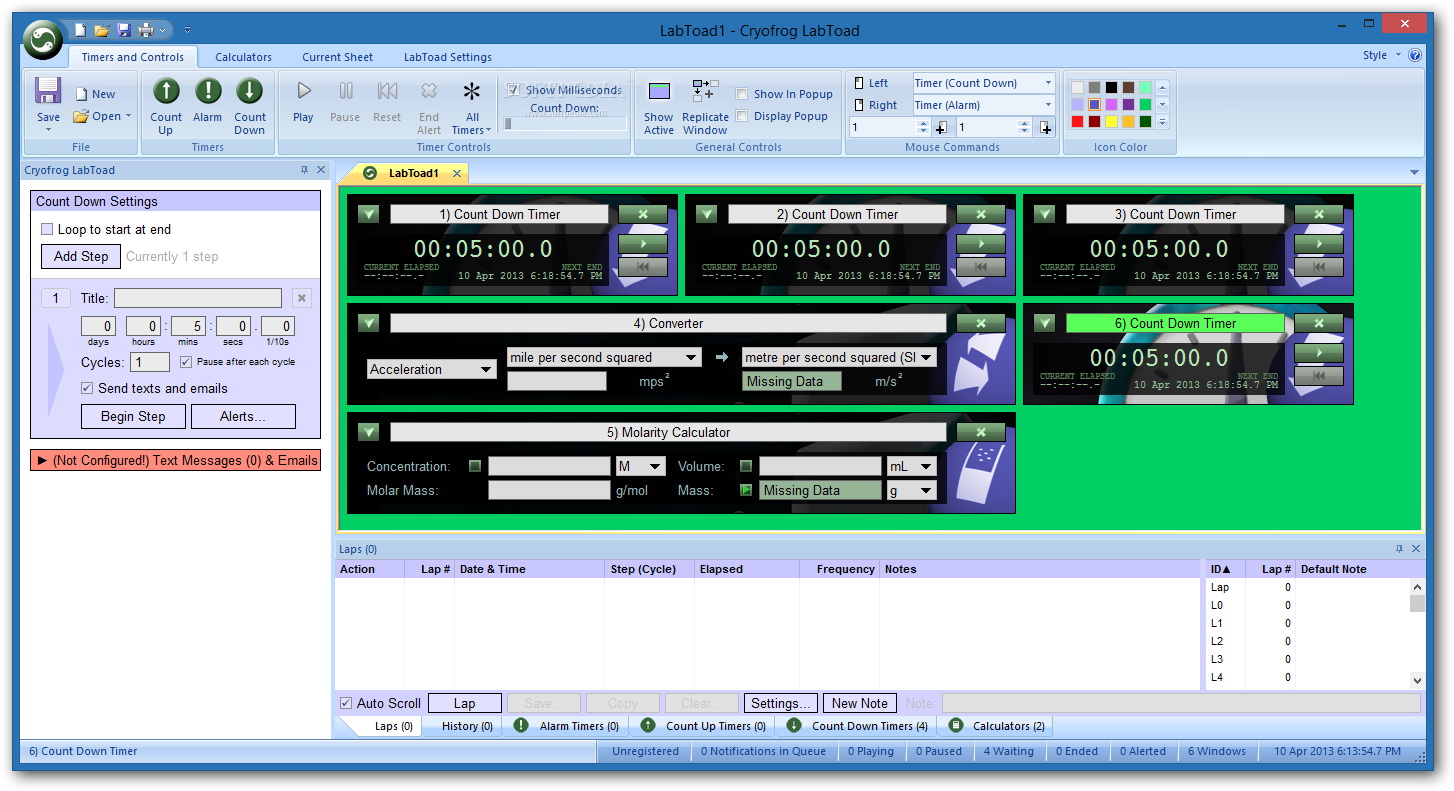Open the Acceleration category dropdown
Viewport: 1454px width, 791px height.
point(431,370)
